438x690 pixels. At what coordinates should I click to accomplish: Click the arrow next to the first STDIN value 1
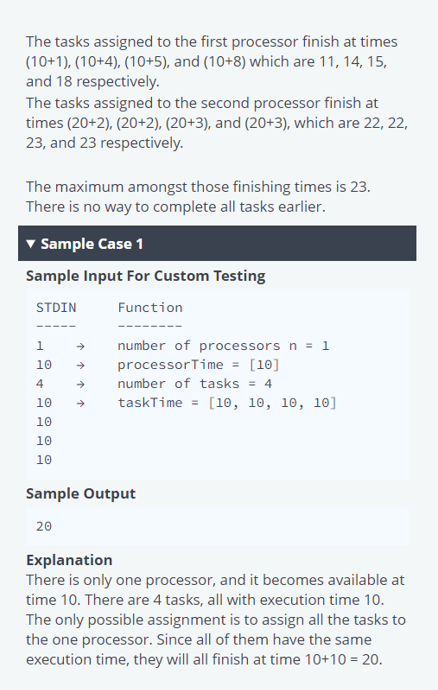80,346
